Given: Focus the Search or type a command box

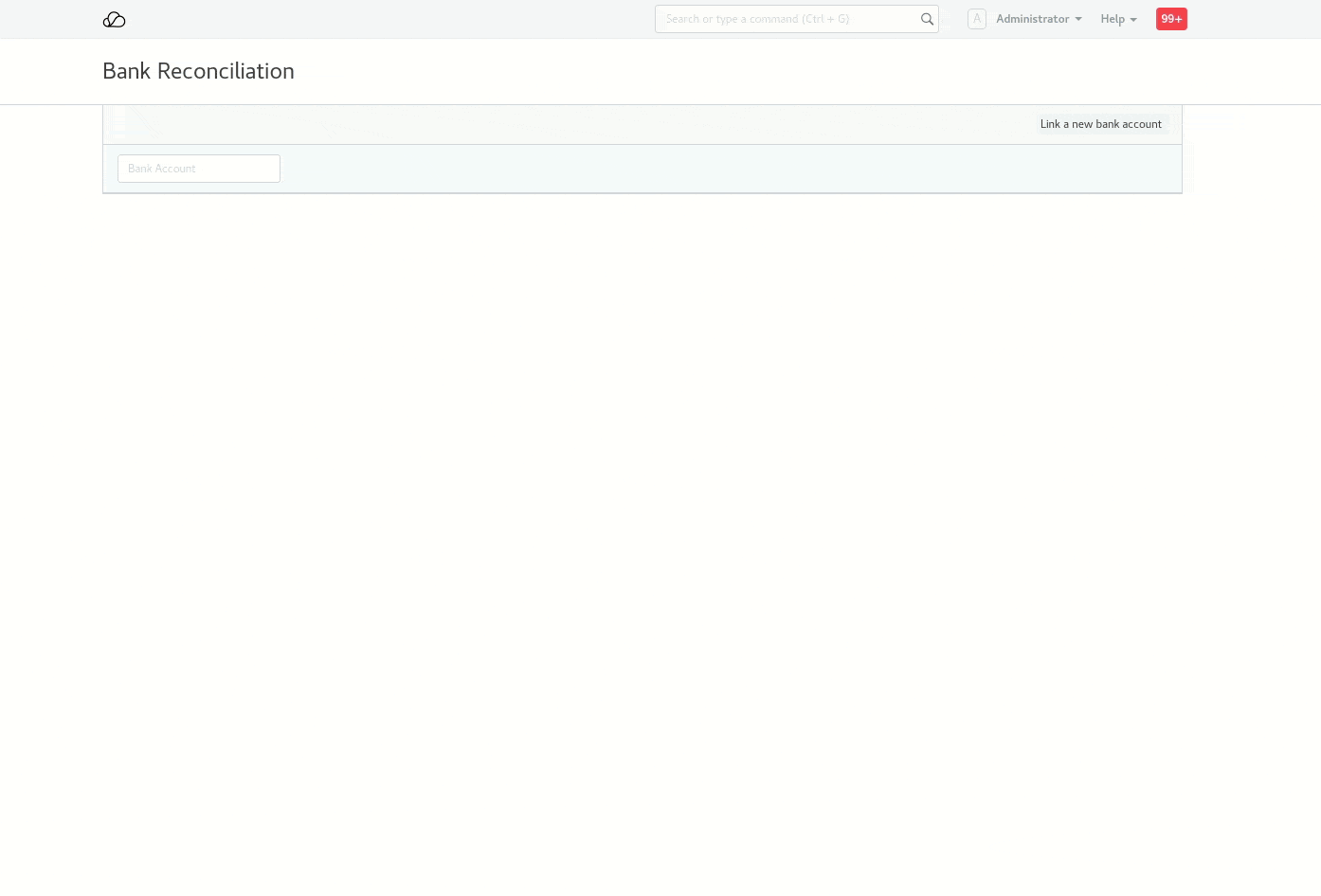Looking at the screenshot, I should click(x=787, y=19).
